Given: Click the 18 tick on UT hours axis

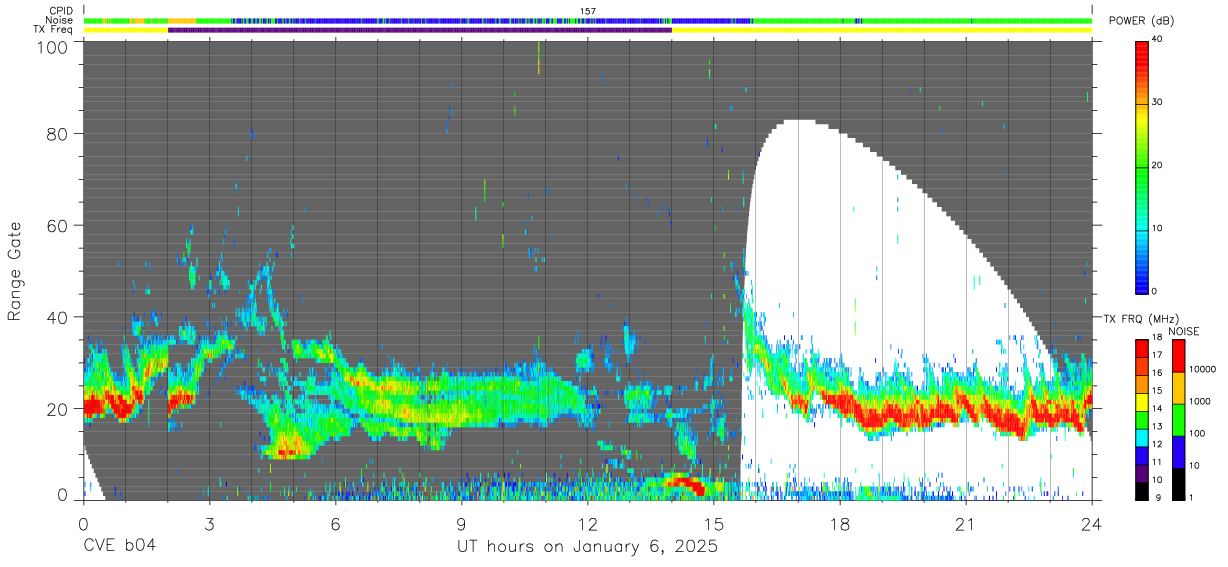Looking at the screenshot, I should (840, 523).
